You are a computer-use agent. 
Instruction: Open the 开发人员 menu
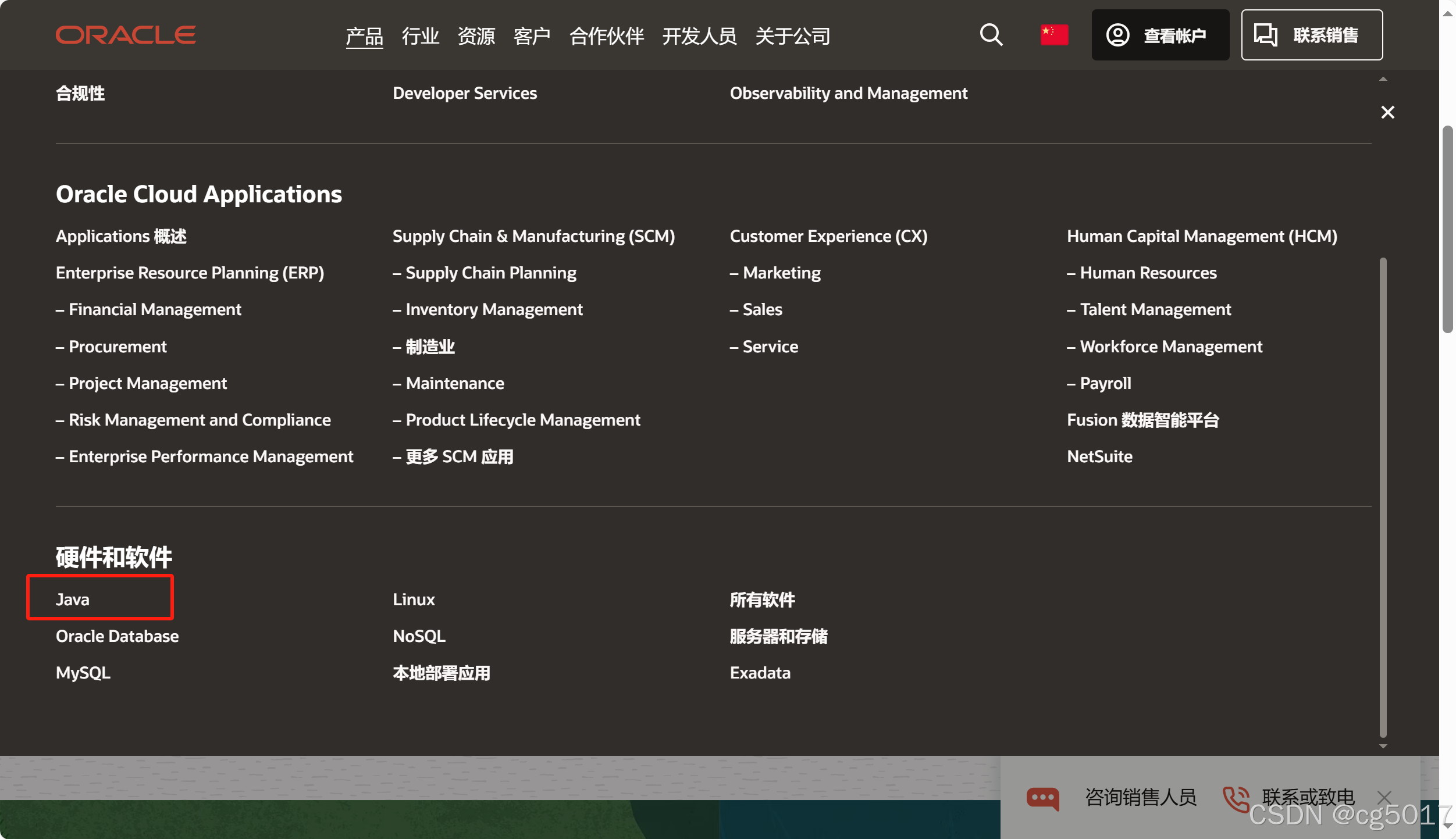coord(699,36)
